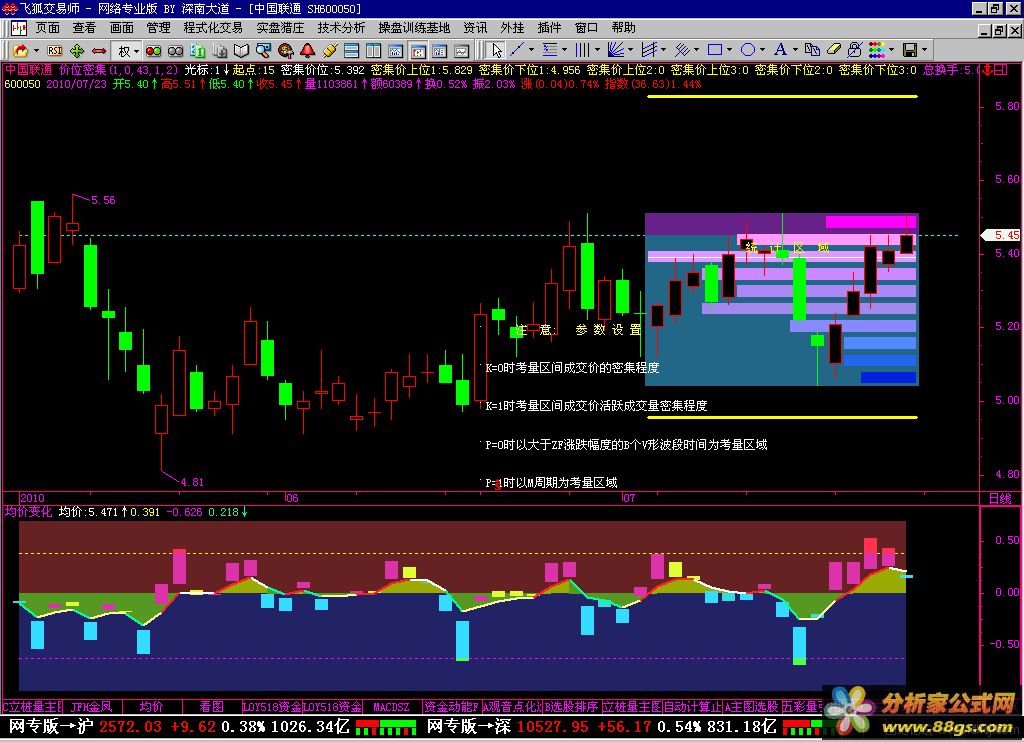This screenshot has height=742, width=1024.
Task: Click the lion head icon
Action: pyautogui.click(x=285, y=50)
